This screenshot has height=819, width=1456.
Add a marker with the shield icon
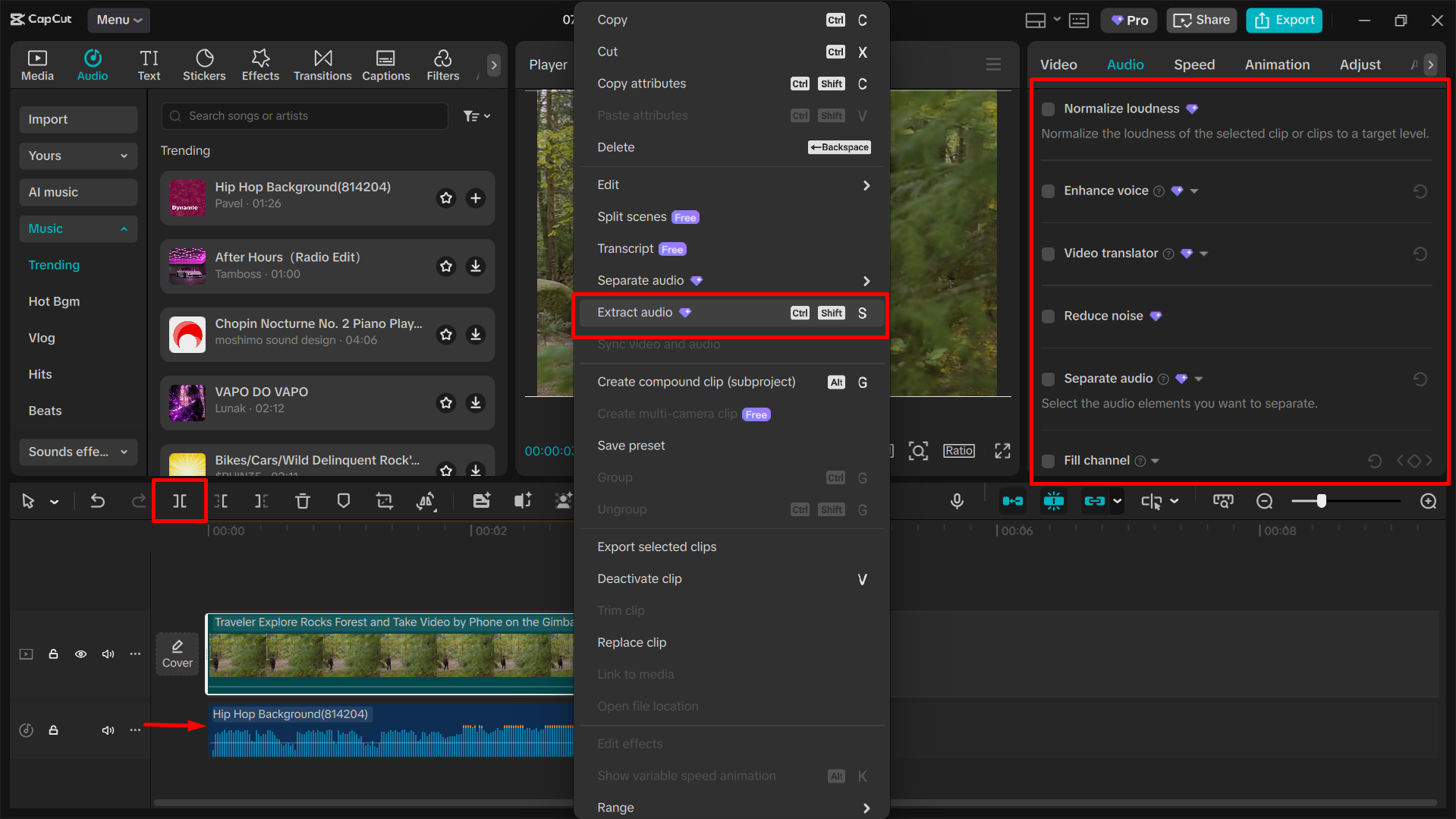[344, 501]
